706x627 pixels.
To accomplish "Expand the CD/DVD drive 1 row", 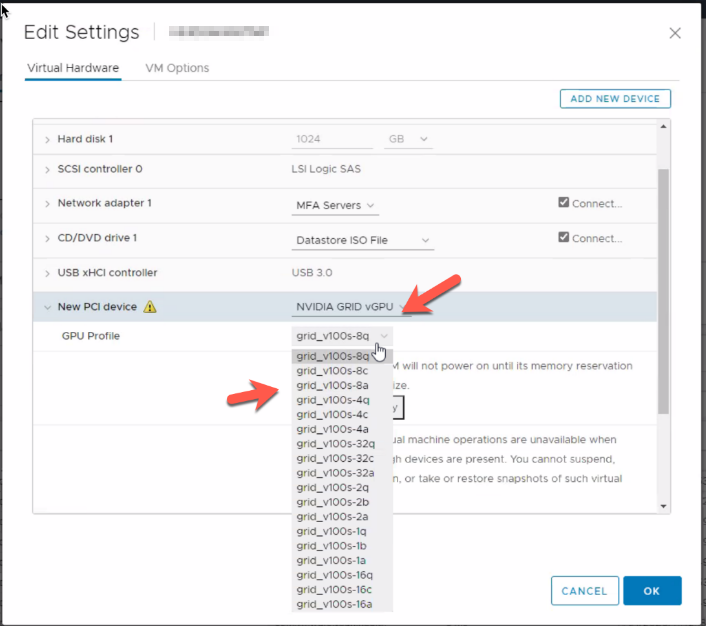I will pos(47,239).
